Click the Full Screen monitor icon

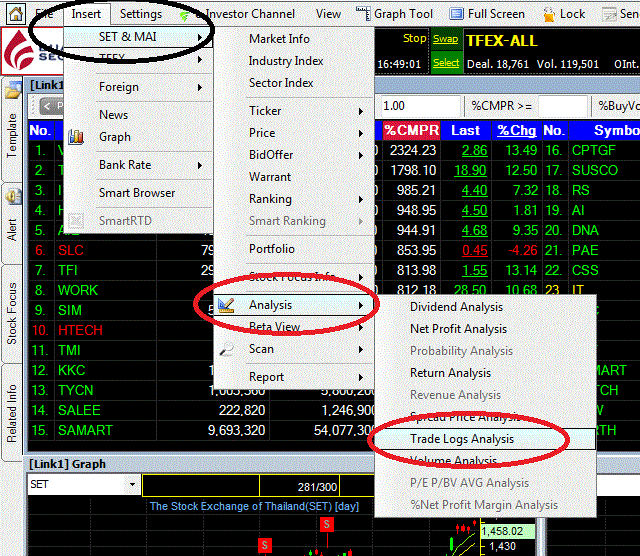pyautogui.click(x=456, y=14)
